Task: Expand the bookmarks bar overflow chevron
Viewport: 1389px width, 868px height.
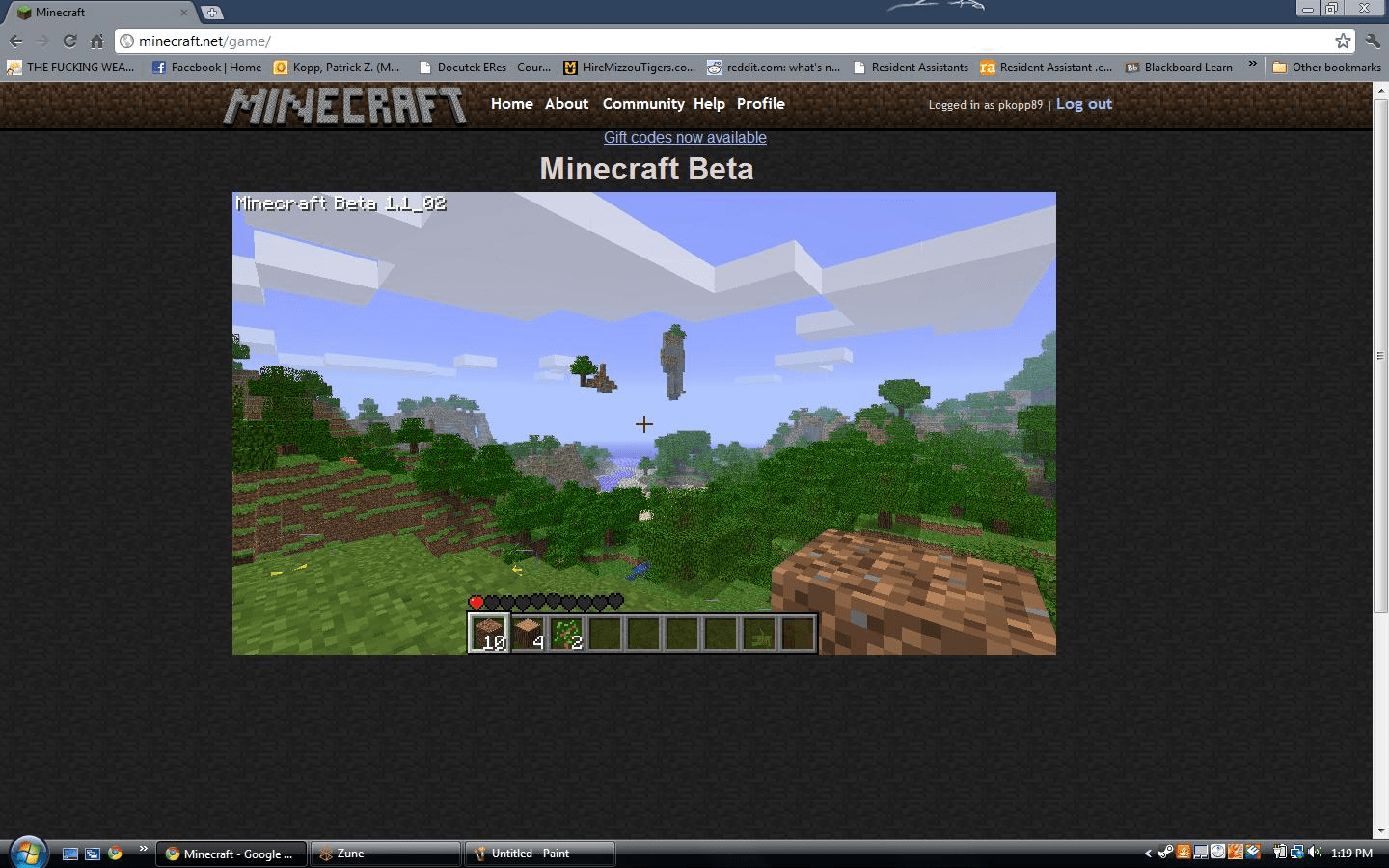Action: pyautogui.click(x=1252, y=66)
